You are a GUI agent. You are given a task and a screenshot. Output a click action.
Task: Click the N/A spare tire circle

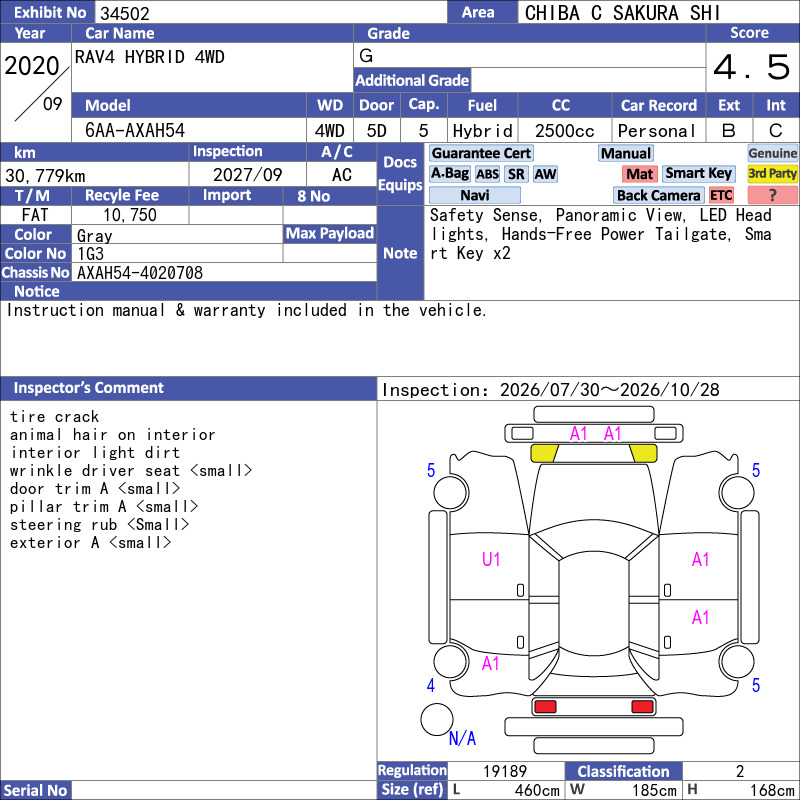pos(437,719)
